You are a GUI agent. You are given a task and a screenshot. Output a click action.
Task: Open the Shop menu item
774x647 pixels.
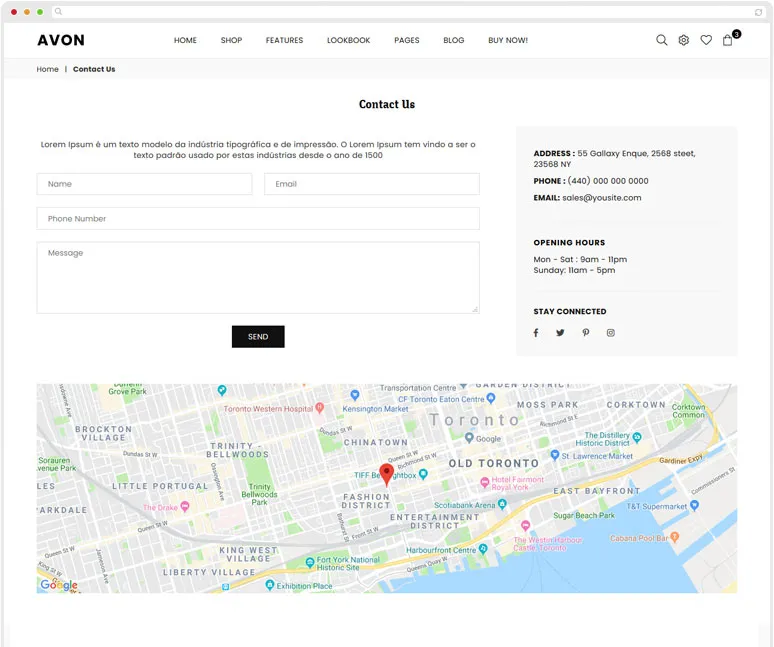[x=231, y=40]
